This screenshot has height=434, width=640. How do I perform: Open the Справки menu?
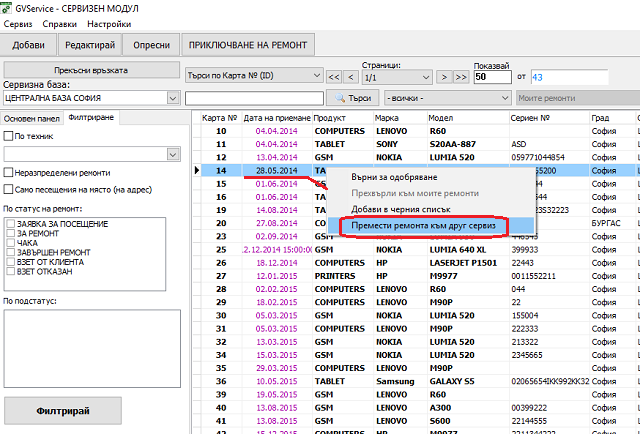(60, 24)
